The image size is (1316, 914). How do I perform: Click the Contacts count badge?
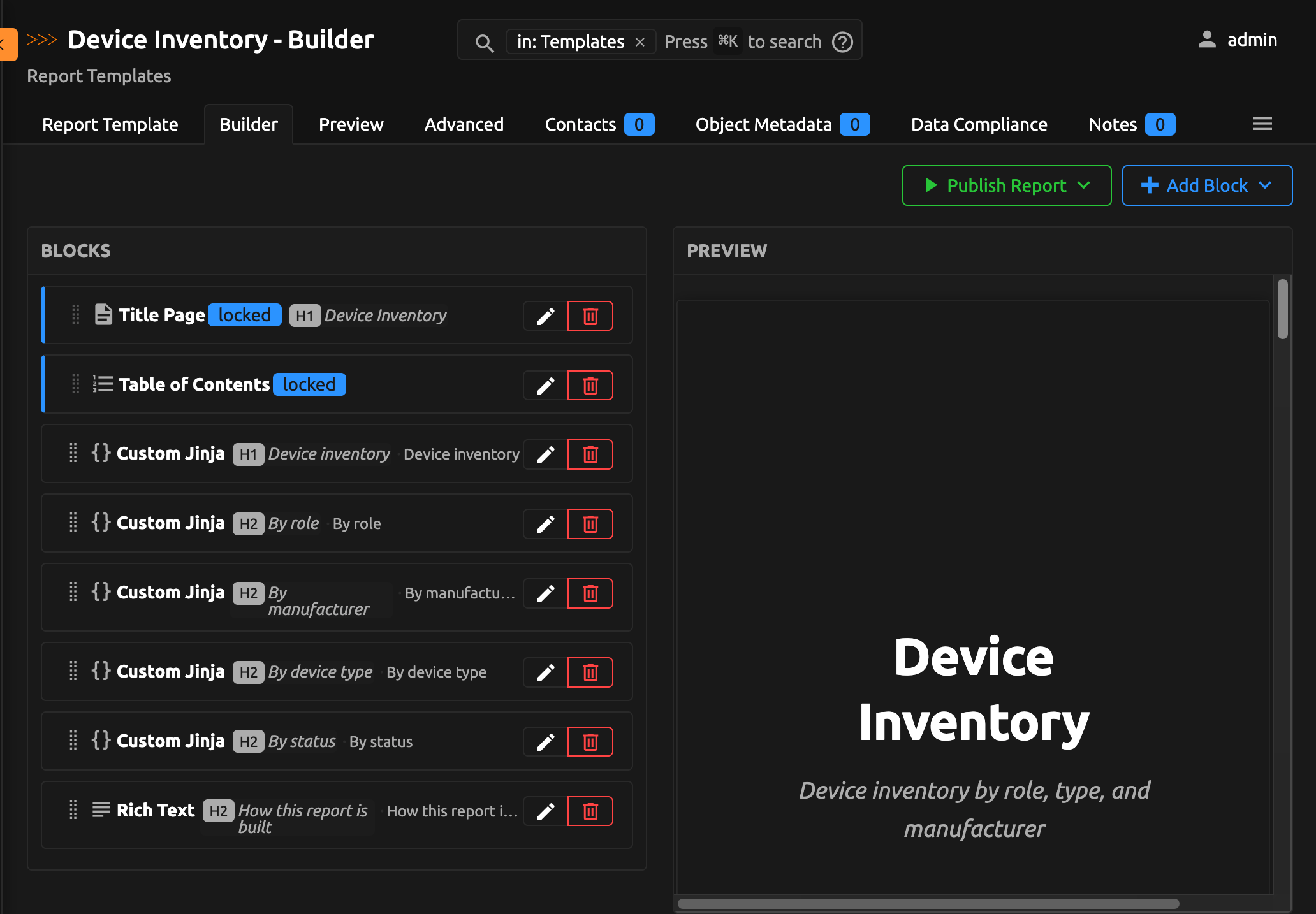point(640,124)
